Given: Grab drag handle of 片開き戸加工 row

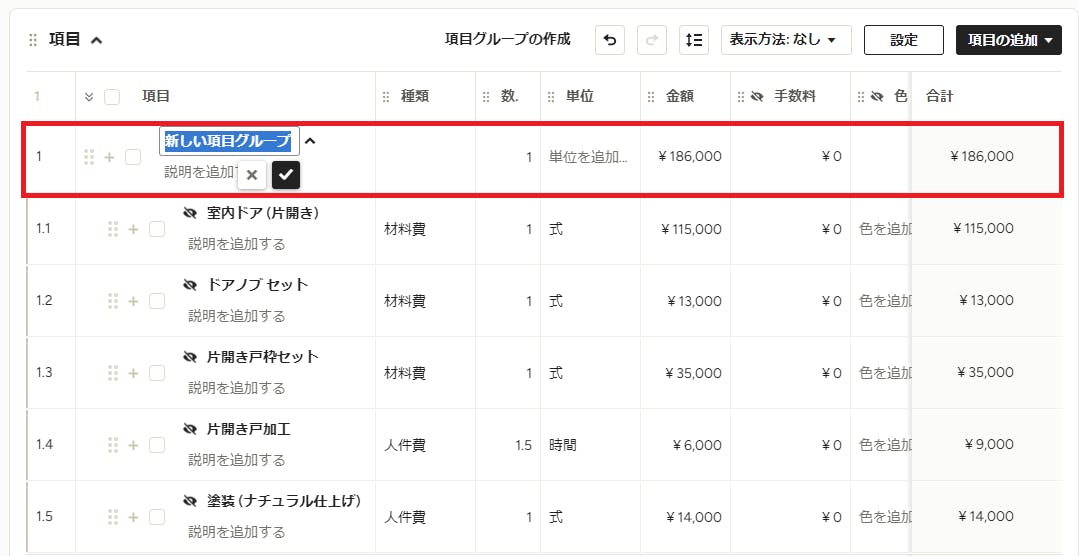Looking at the screenshot, I should point(114,445).
